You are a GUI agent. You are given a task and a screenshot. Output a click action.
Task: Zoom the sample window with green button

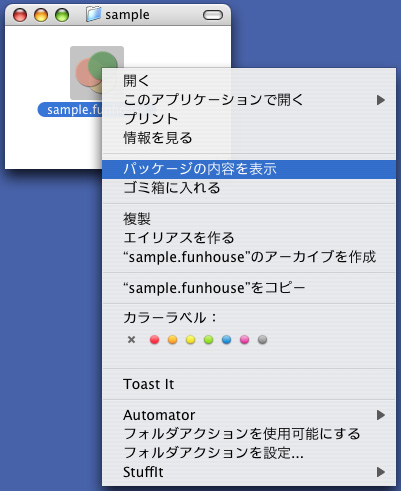[x=62, y=15]
